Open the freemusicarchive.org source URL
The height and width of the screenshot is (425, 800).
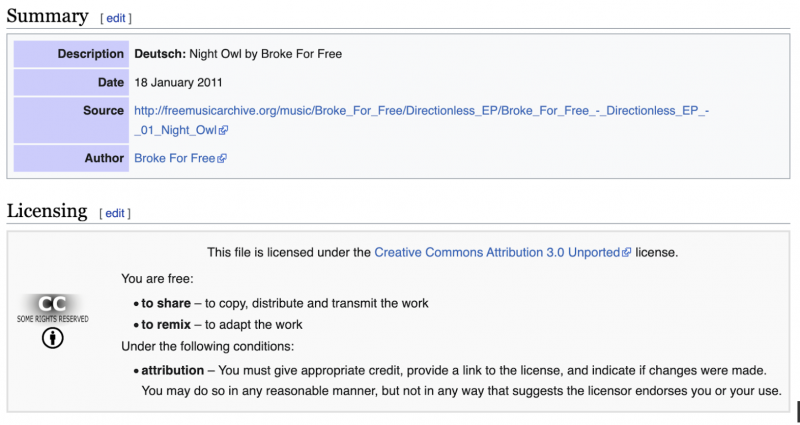click(421, 120)
